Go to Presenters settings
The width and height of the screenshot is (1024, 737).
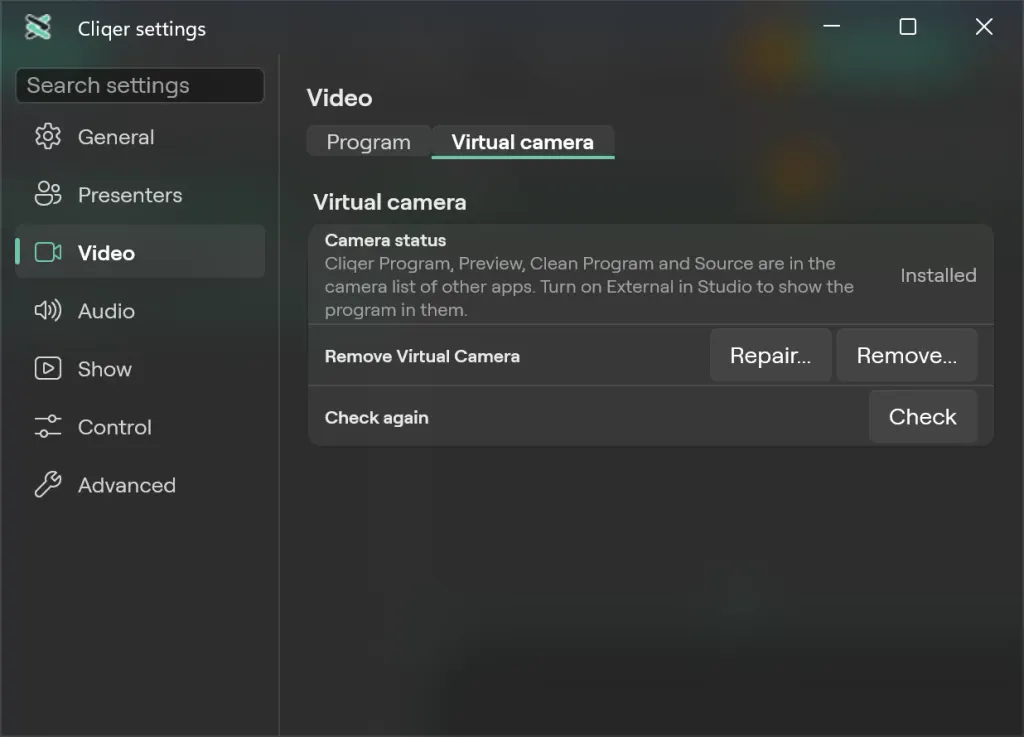pos(140,195)
